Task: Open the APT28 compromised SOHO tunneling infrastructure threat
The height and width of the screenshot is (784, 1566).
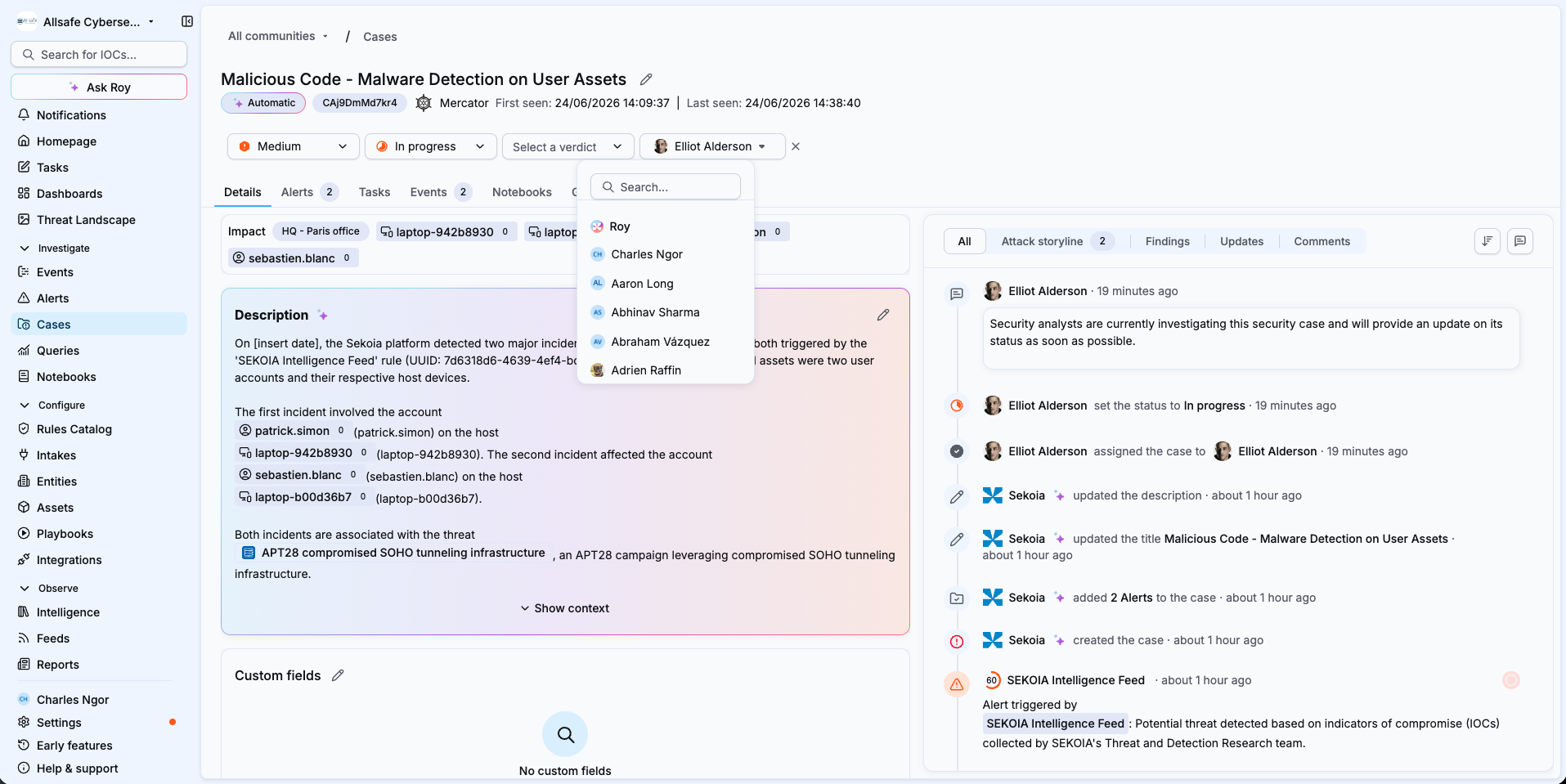Action: (393, 553)
